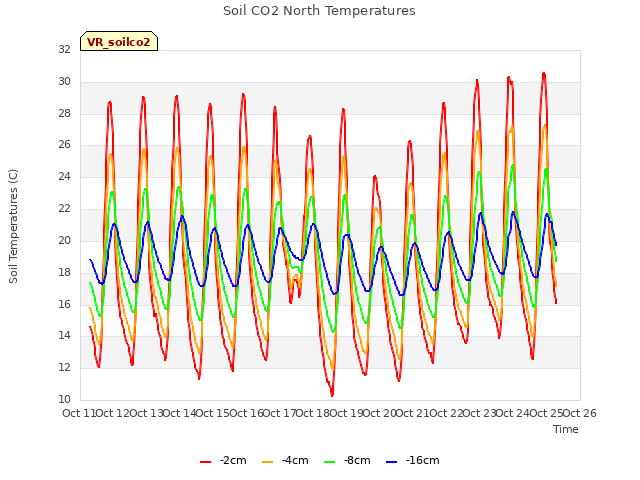Click the orange -4cm legend color marker
Image resolution: width=640 pixels, height=480 pixels.
[267, 462]
